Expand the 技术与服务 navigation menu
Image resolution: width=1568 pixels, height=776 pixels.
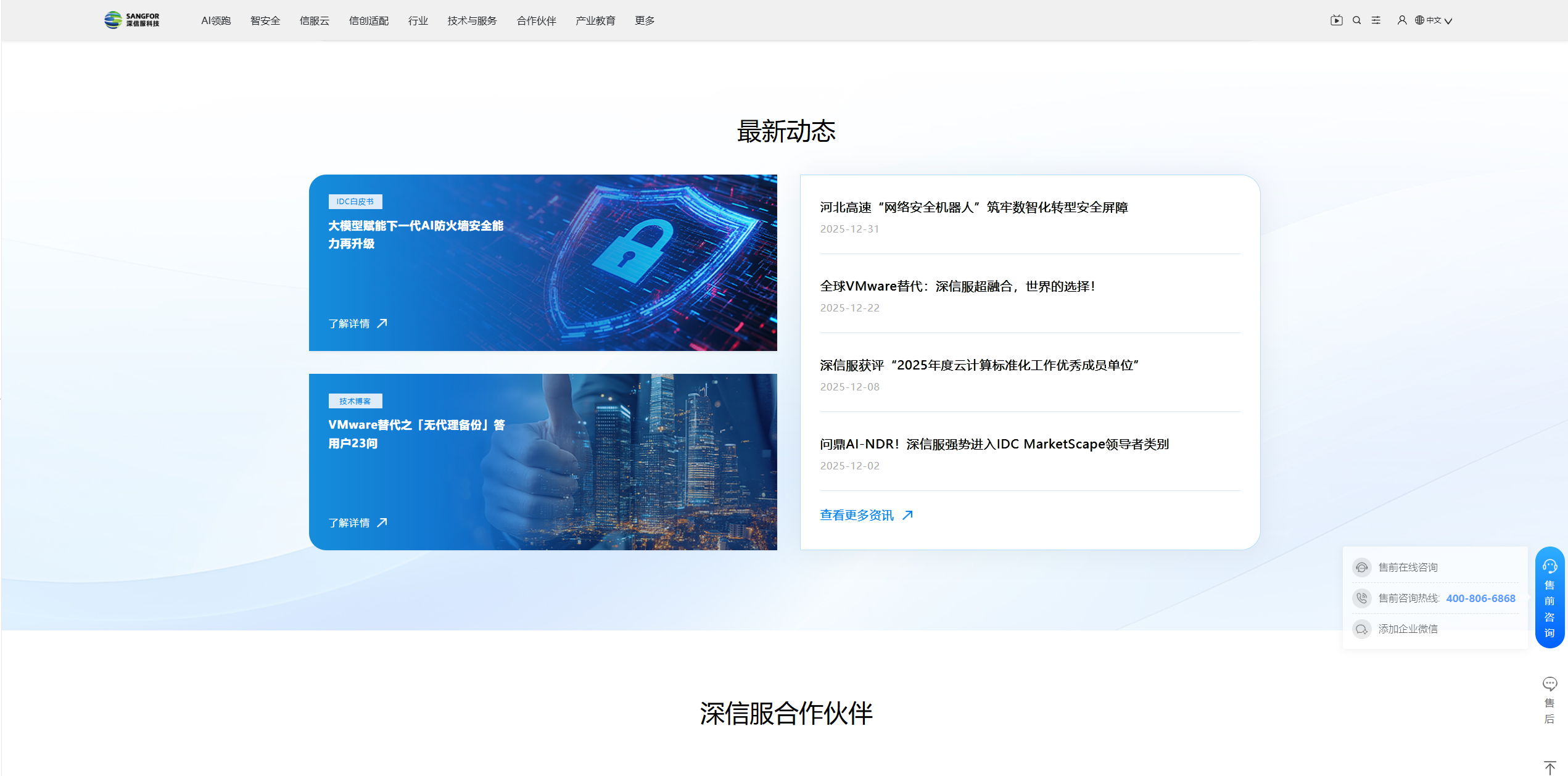[x=472, y=20]
